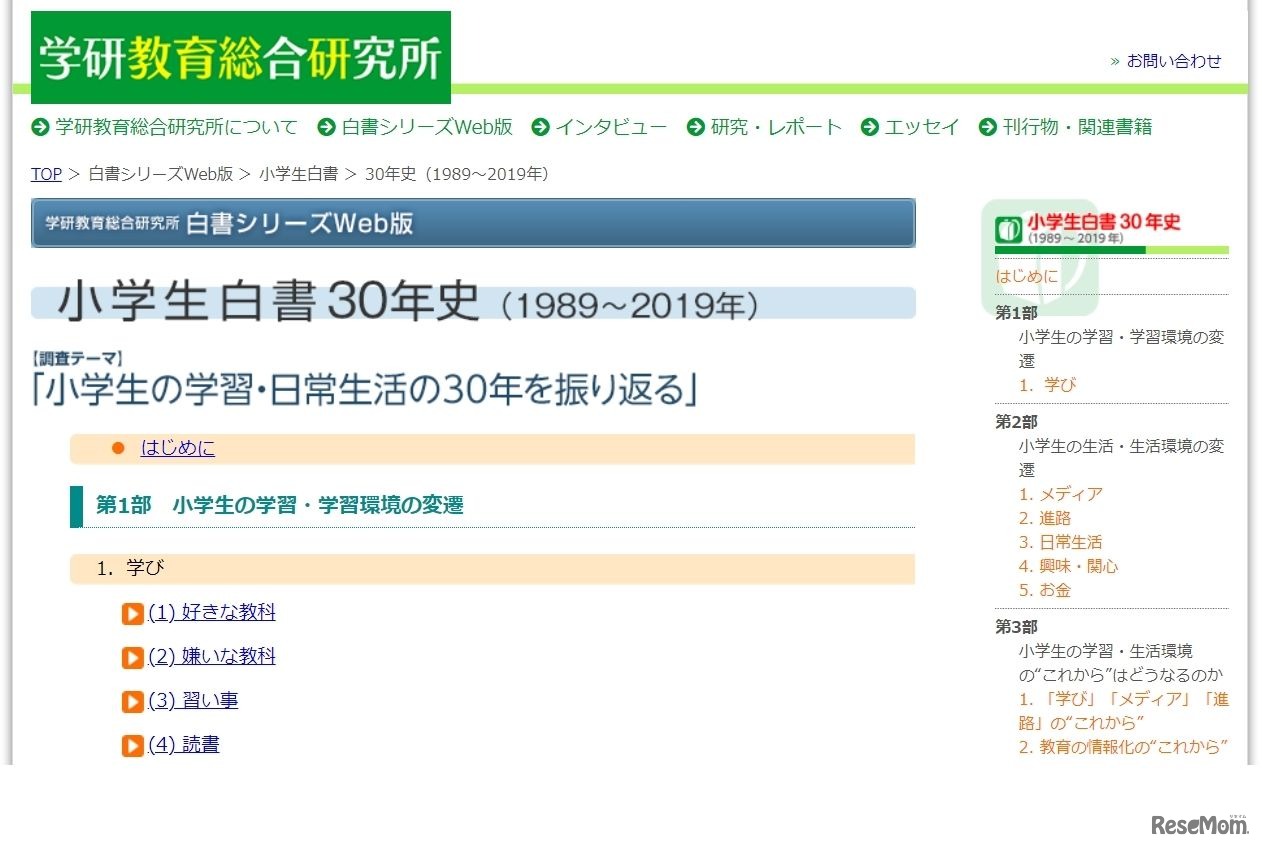Screen dimensions: 1262x848
Task: Open 3. 日常生活 in the sidebar
Action: [x=1061, y=542]
